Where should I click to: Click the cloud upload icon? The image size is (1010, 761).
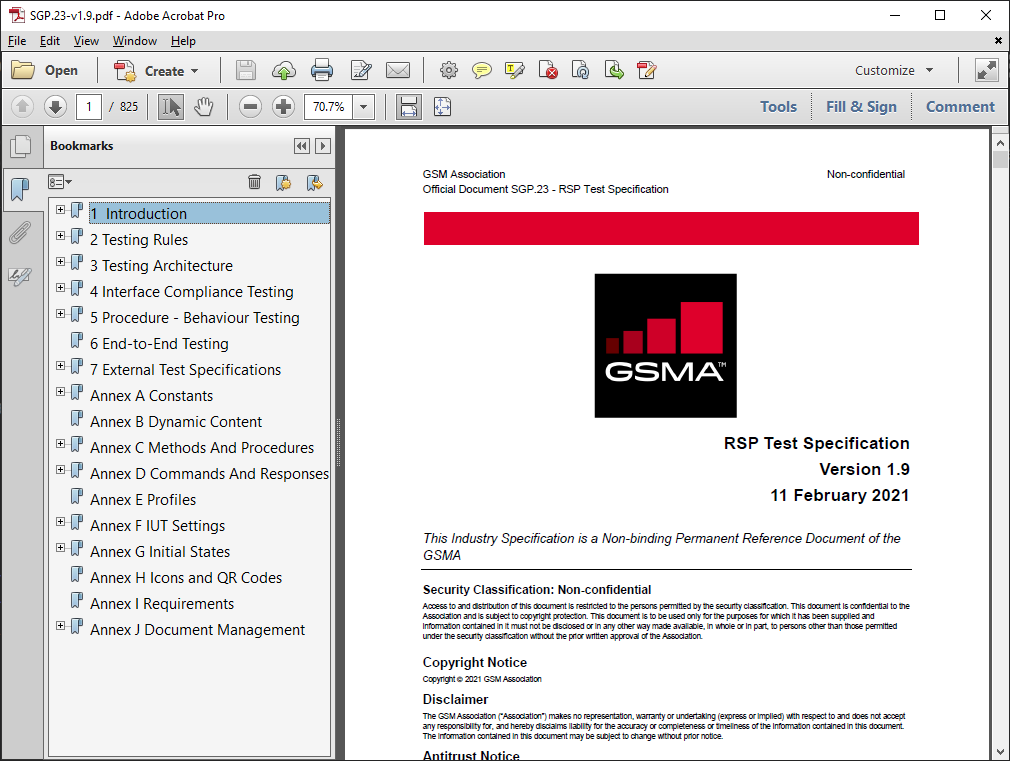[x=283, y=70]
